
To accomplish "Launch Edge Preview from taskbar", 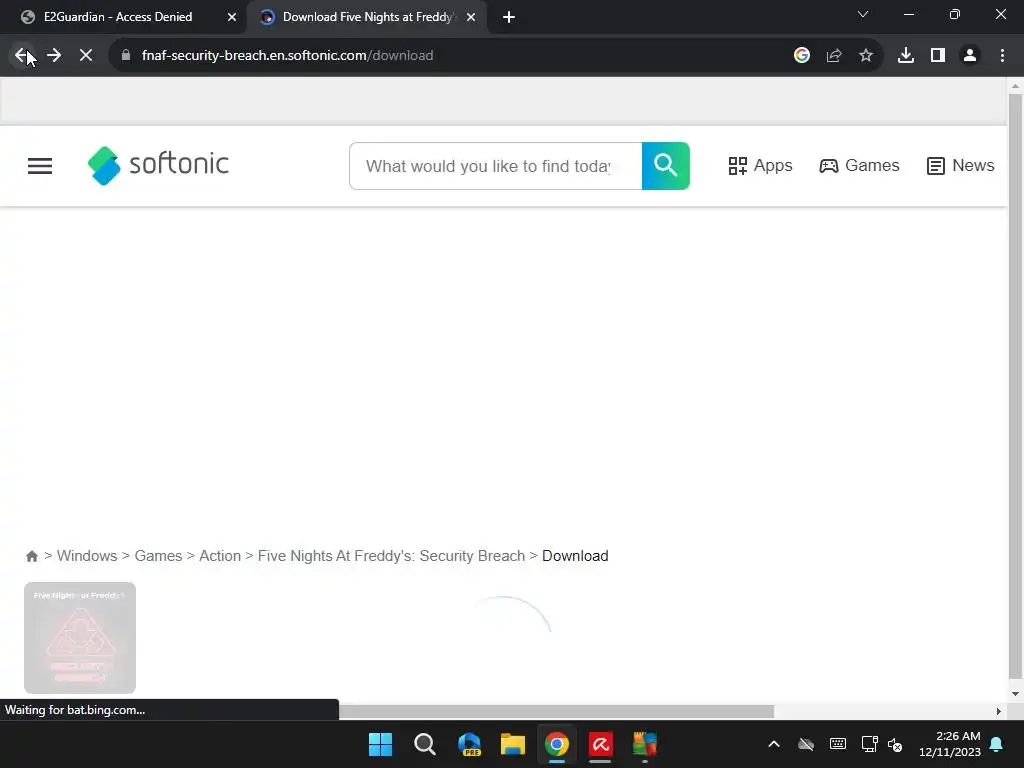I will [470, 744].
